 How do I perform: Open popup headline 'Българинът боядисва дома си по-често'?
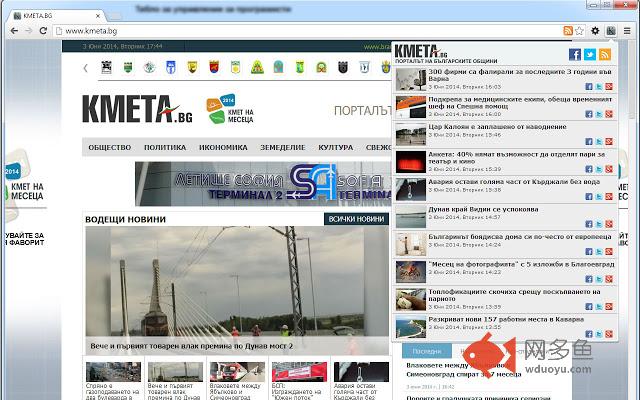coord(520,237)
